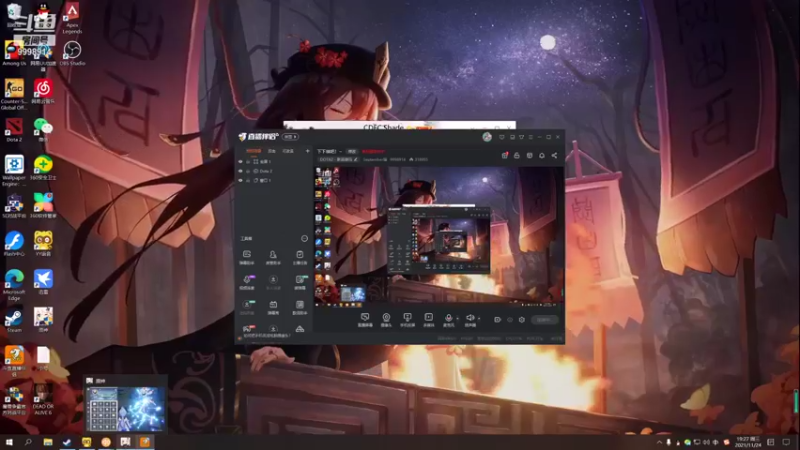Open gift box icon with red badge
The height and width of the screenshot is (450, 800).
tap(505, 156)
